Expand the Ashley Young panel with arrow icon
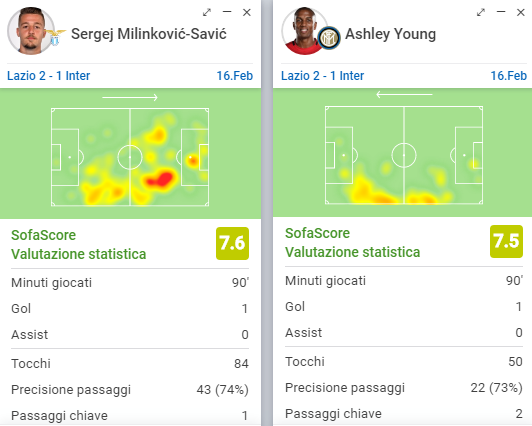532x426 pixels. coord(481,13)
